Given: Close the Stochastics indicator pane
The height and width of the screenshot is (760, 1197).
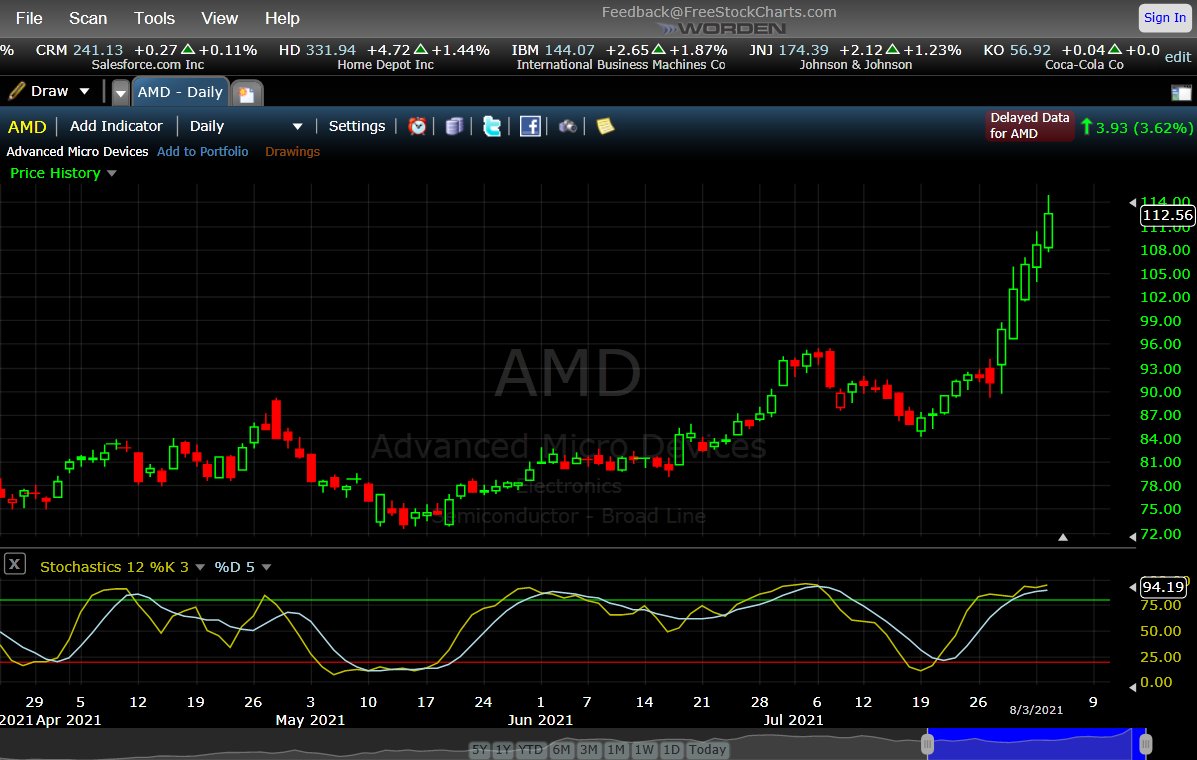Looking at the screenshot, I should pyautogui.click(x=15, y=565).
